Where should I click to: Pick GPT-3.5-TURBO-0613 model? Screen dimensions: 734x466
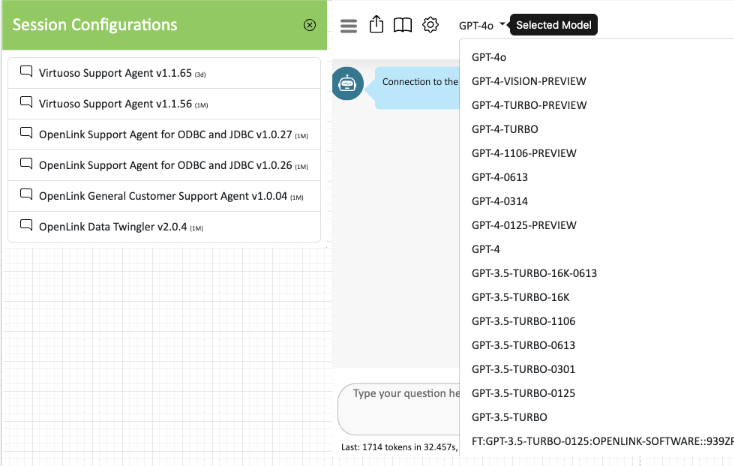[523, 345]
